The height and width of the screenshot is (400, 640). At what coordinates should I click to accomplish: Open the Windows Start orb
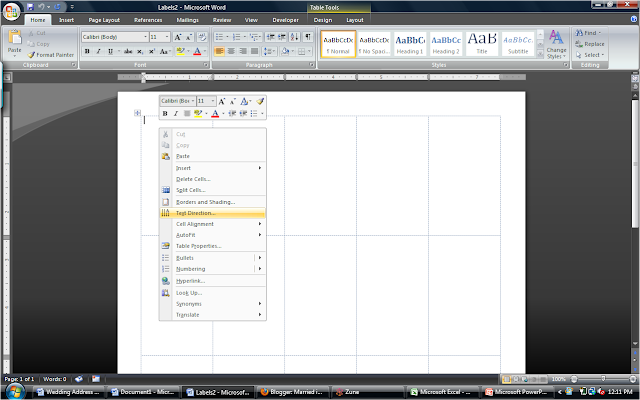[15, 392]
